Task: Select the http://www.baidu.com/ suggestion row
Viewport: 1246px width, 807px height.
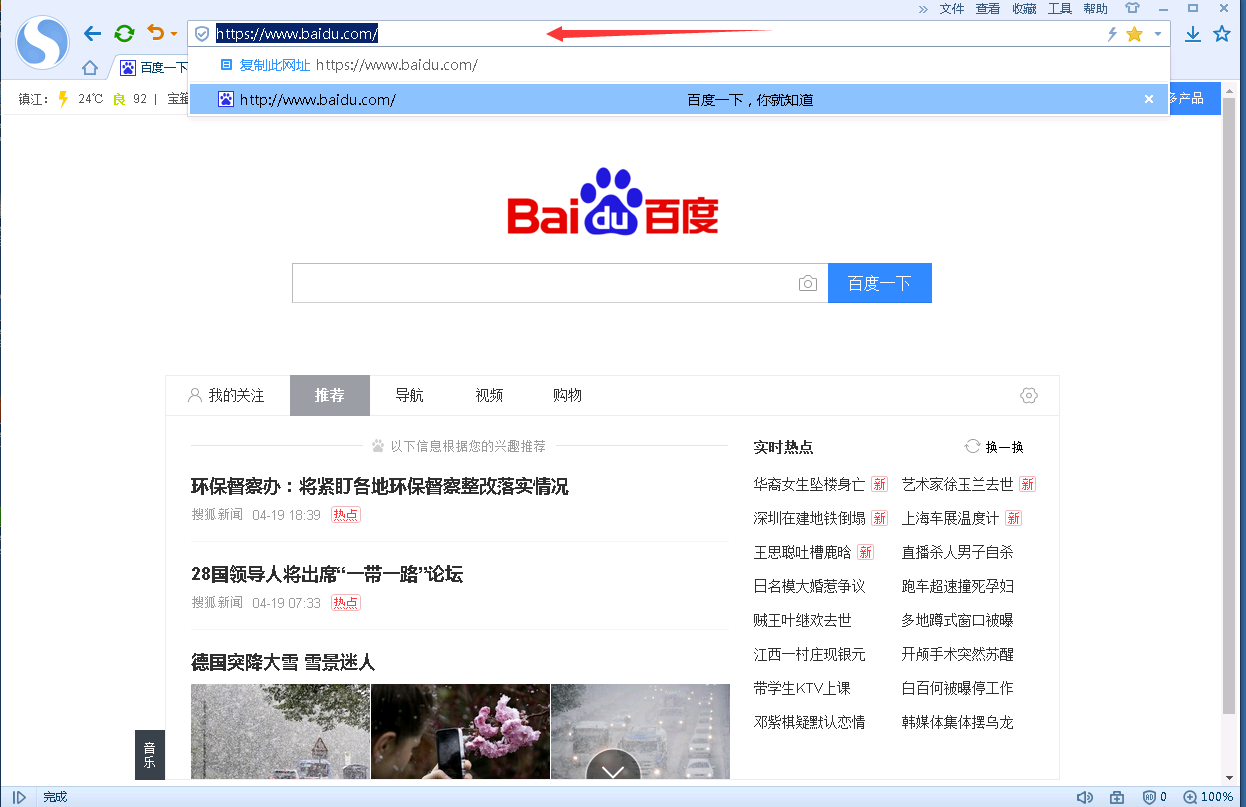Action: 679,99
